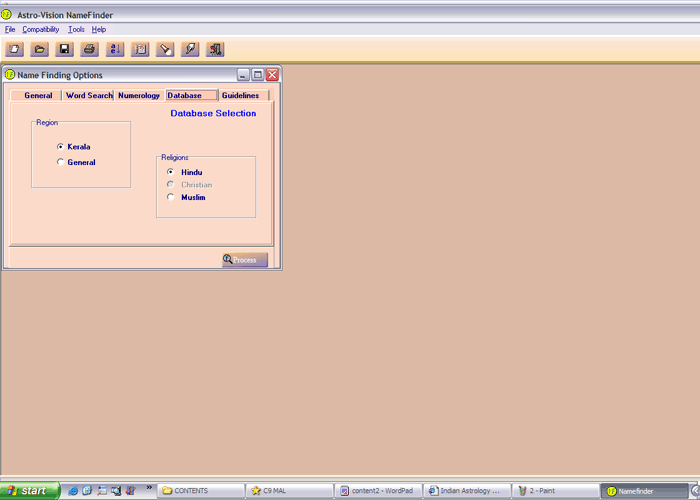Image resolution: width=700 pixels, height=500 pixels.
Task: Click the fifth quick launch icon
Action: 130,491
